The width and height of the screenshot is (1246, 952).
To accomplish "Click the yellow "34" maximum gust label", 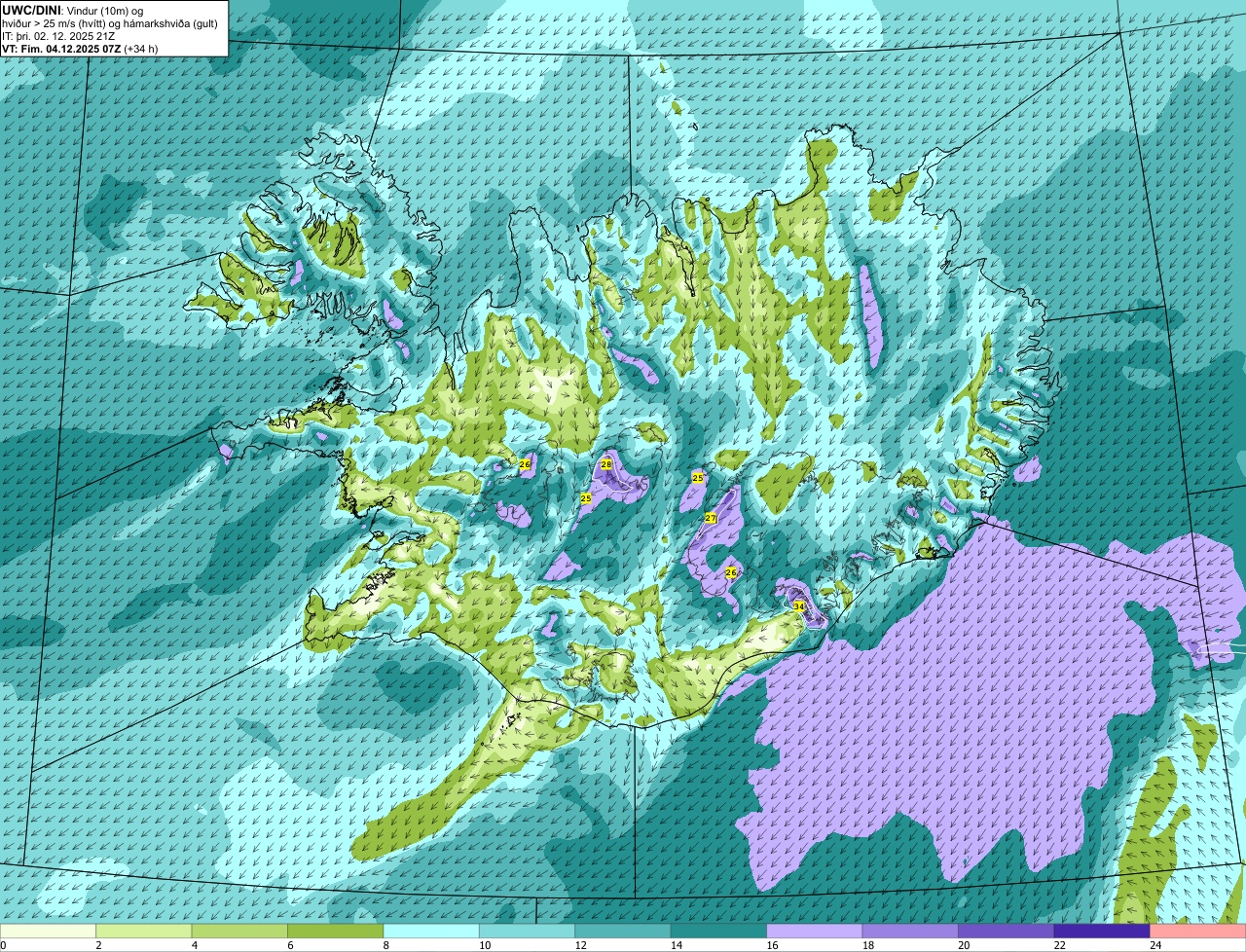I will [x=799, y=605].
